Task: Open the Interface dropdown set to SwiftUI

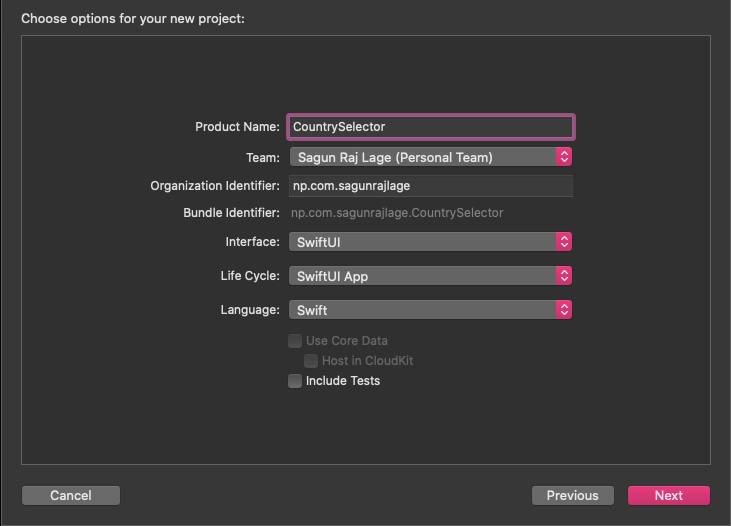Action: pos(422,242)
